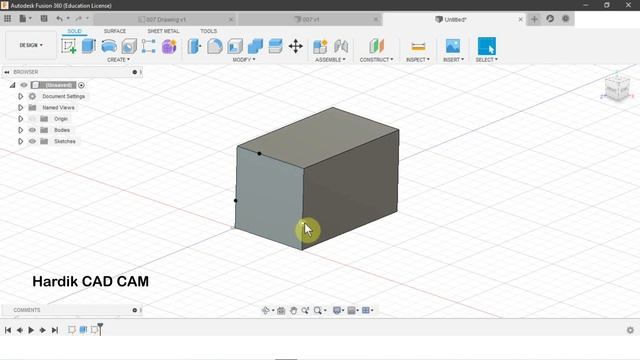Select the Extrude tool
This screenshot has height=360, width=640.
[x=89, y=46]
